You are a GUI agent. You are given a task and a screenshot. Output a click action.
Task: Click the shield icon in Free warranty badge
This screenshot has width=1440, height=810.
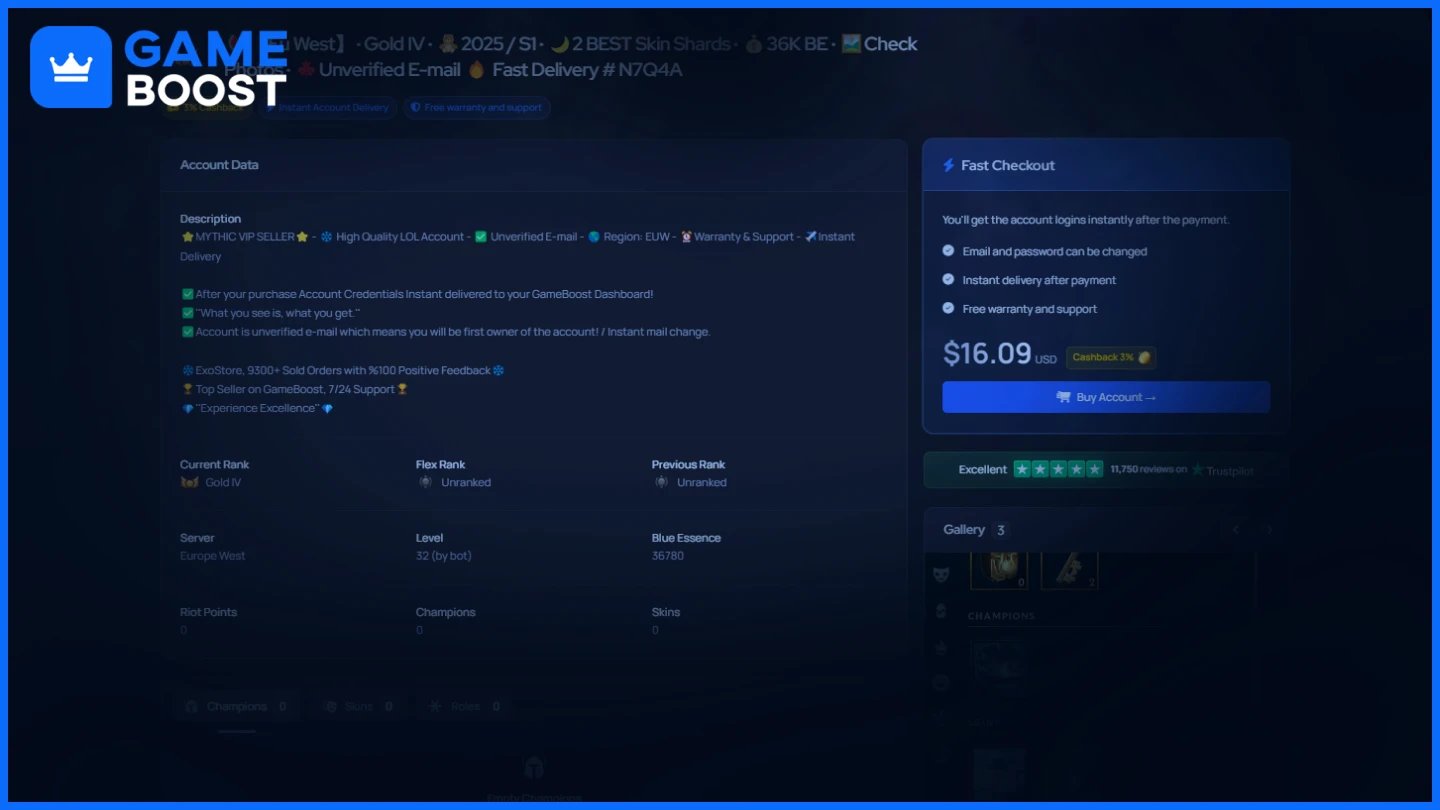[x=415, y=107]
